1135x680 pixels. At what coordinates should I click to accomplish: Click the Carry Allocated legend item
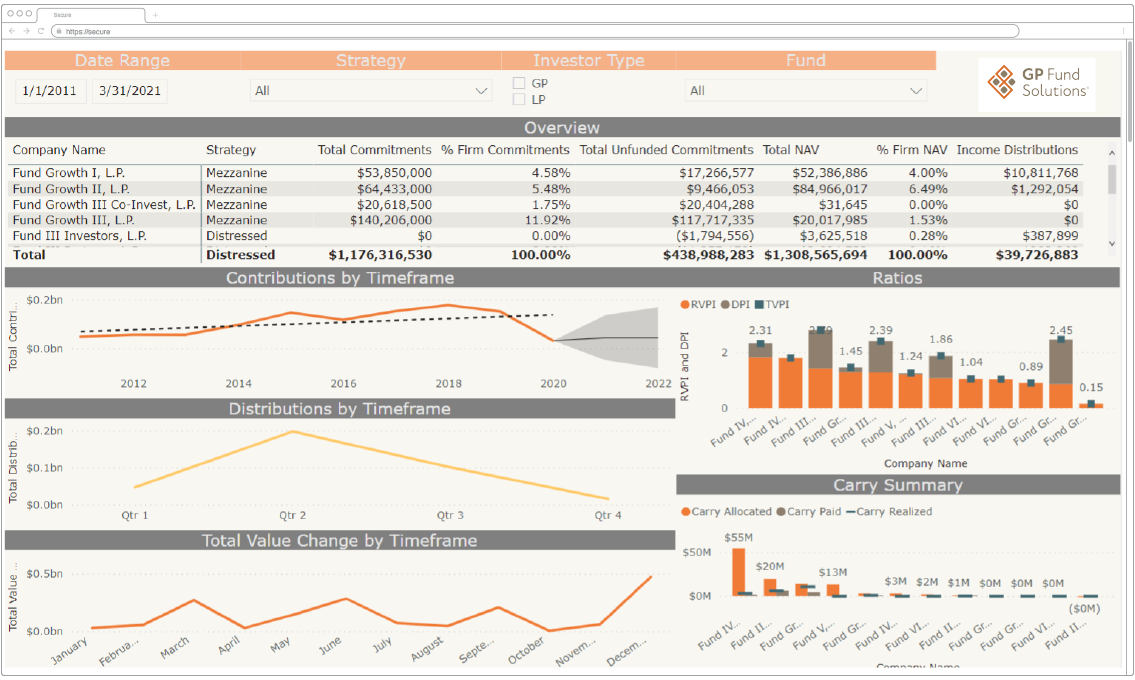tap(726, 511)
